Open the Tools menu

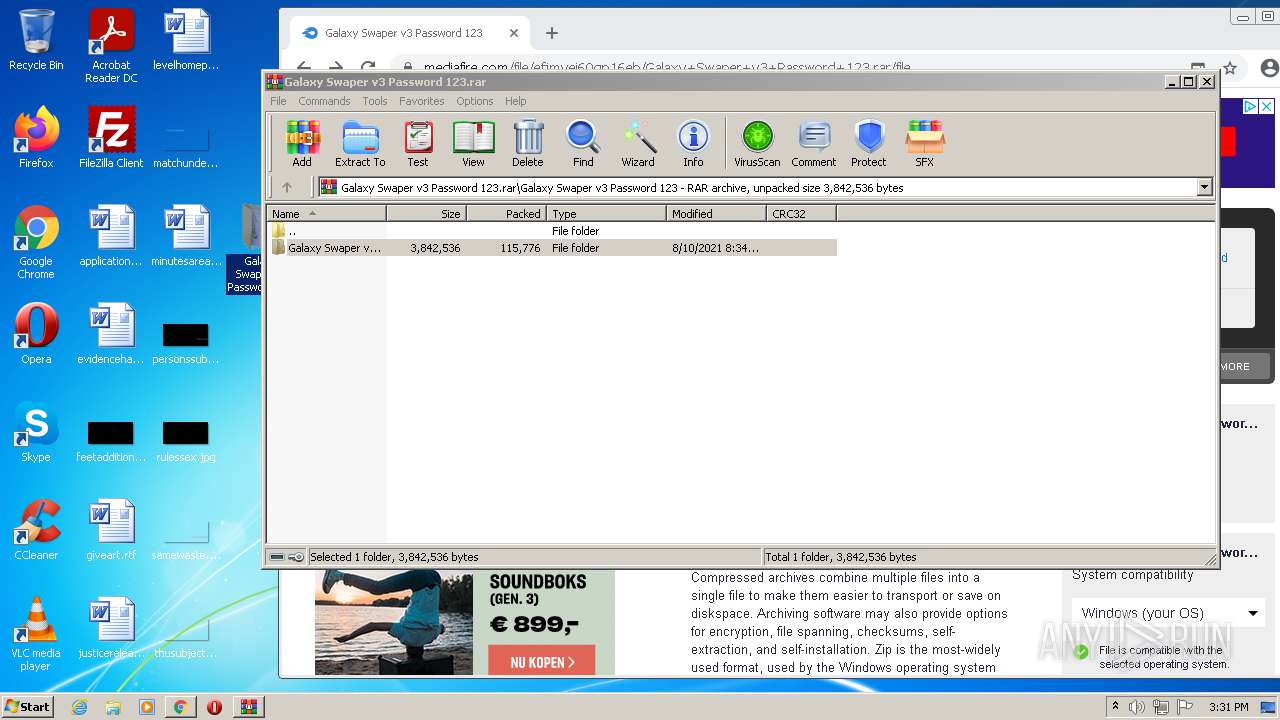pos(375,101)
